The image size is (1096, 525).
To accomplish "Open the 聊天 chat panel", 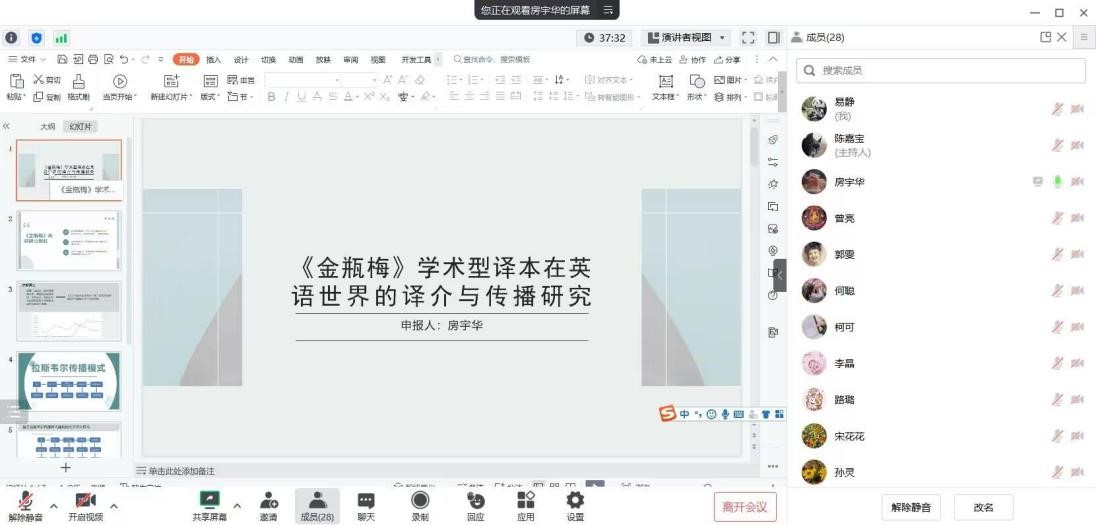I will point(366,505).
